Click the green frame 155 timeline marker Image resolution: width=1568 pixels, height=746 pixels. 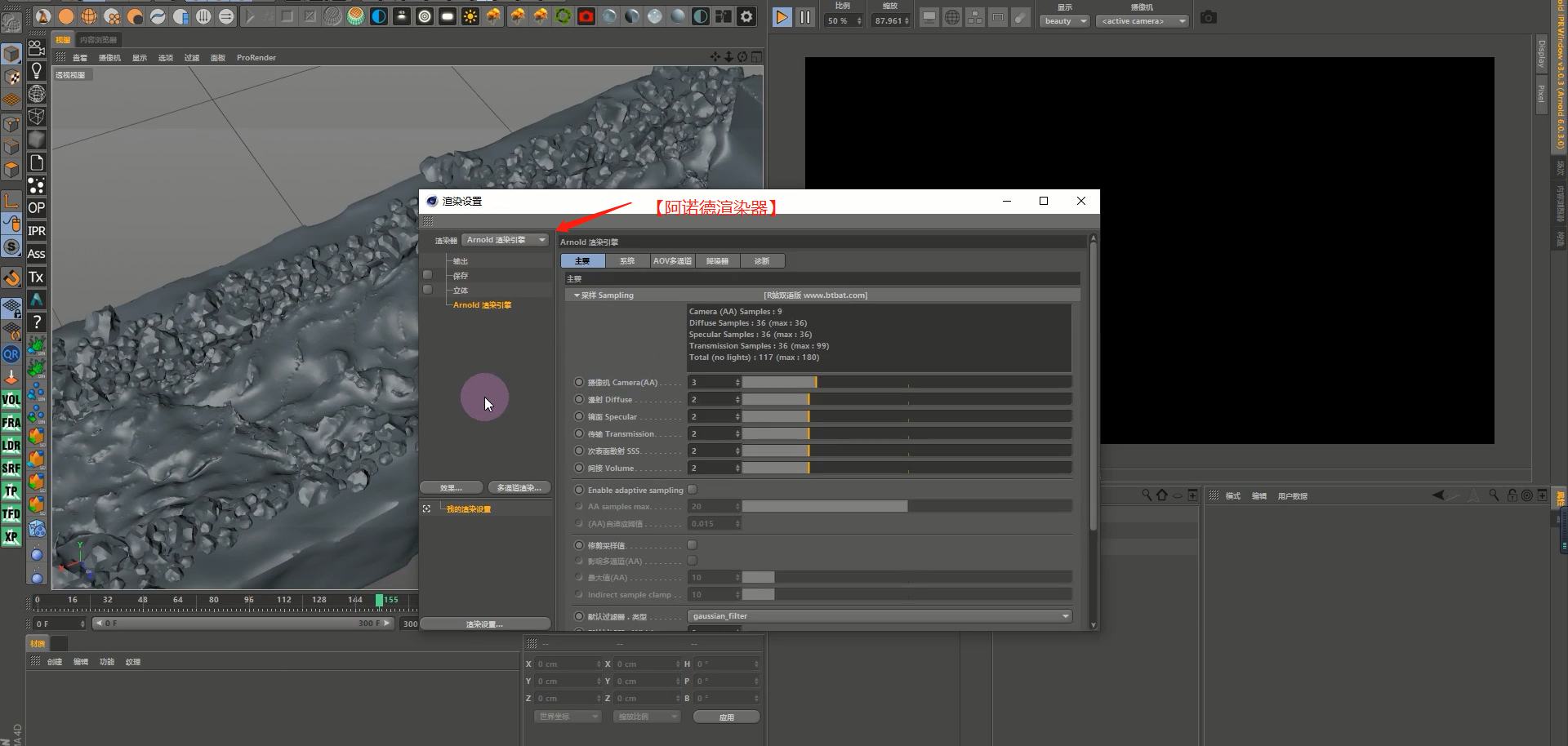[x=380, y=600]
